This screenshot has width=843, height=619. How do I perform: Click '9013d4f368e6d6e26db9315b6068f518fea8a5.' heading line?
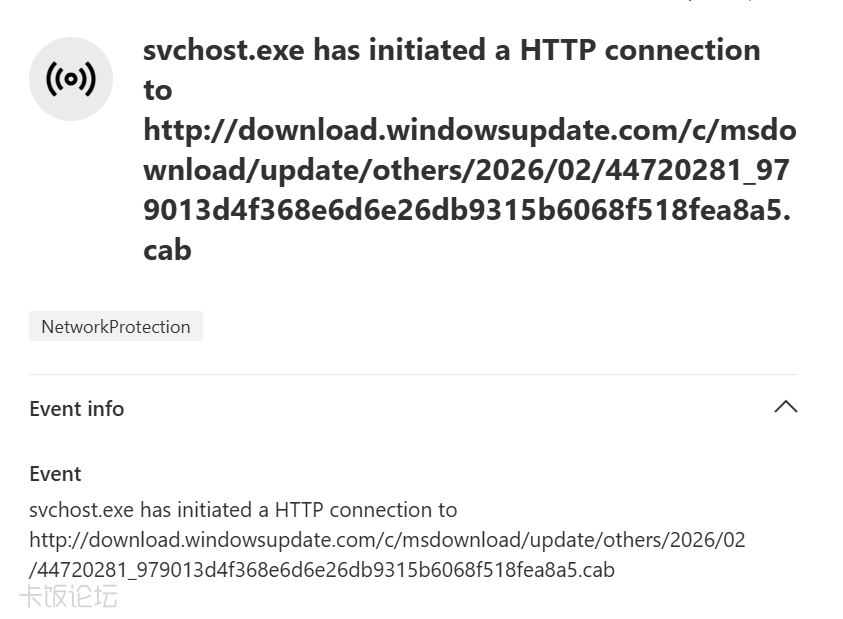(467, 210)
